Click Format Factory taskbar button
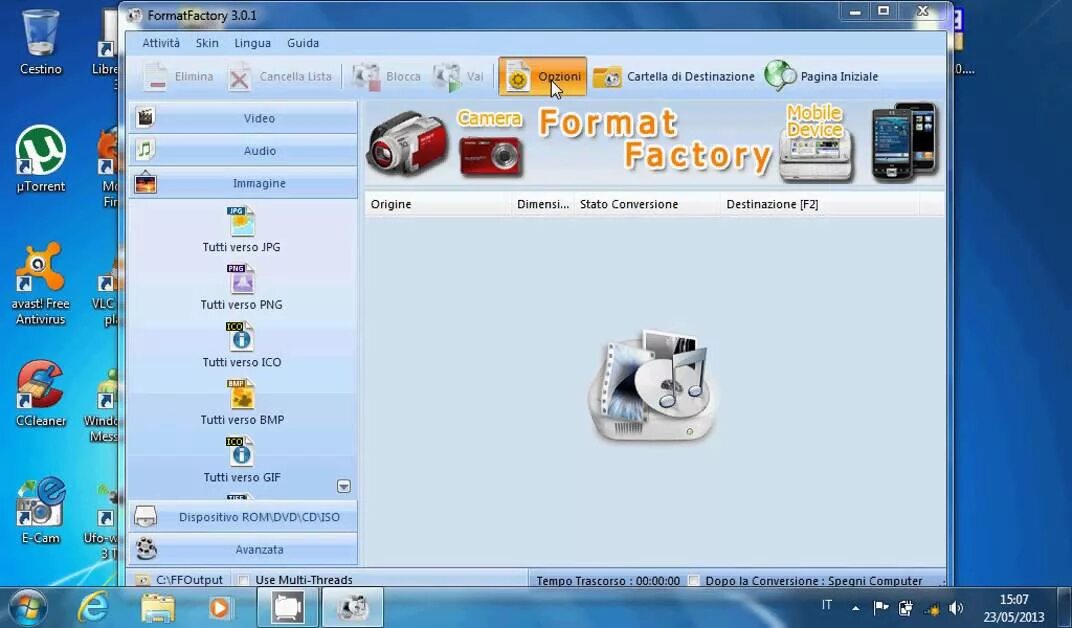Screen dimensions: 1072x628 352,607
